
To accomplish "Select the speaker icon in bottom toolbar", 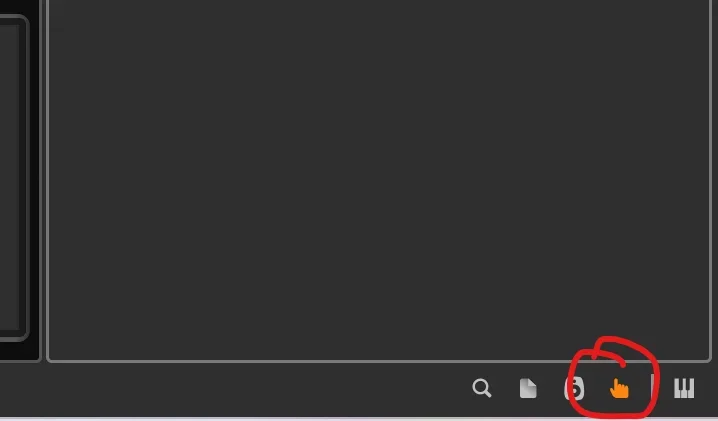I will (575, 388).
